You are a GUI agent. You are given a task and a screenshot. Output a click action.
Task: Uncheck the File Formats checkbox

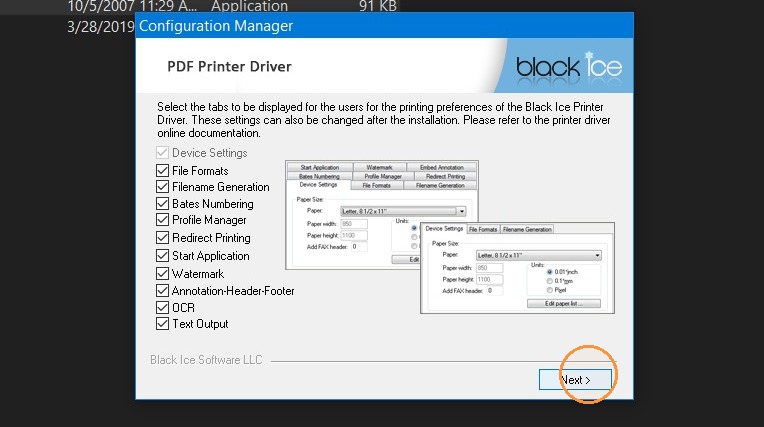point(162,171)
